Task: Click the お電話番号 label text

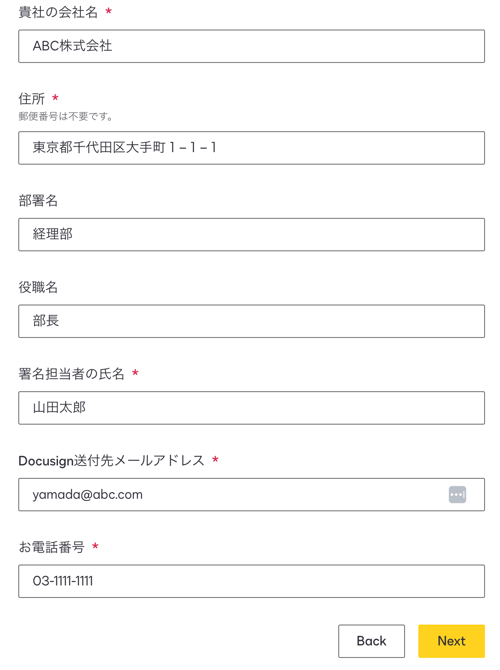Action: pyautogui.click(x=51, y=547)
